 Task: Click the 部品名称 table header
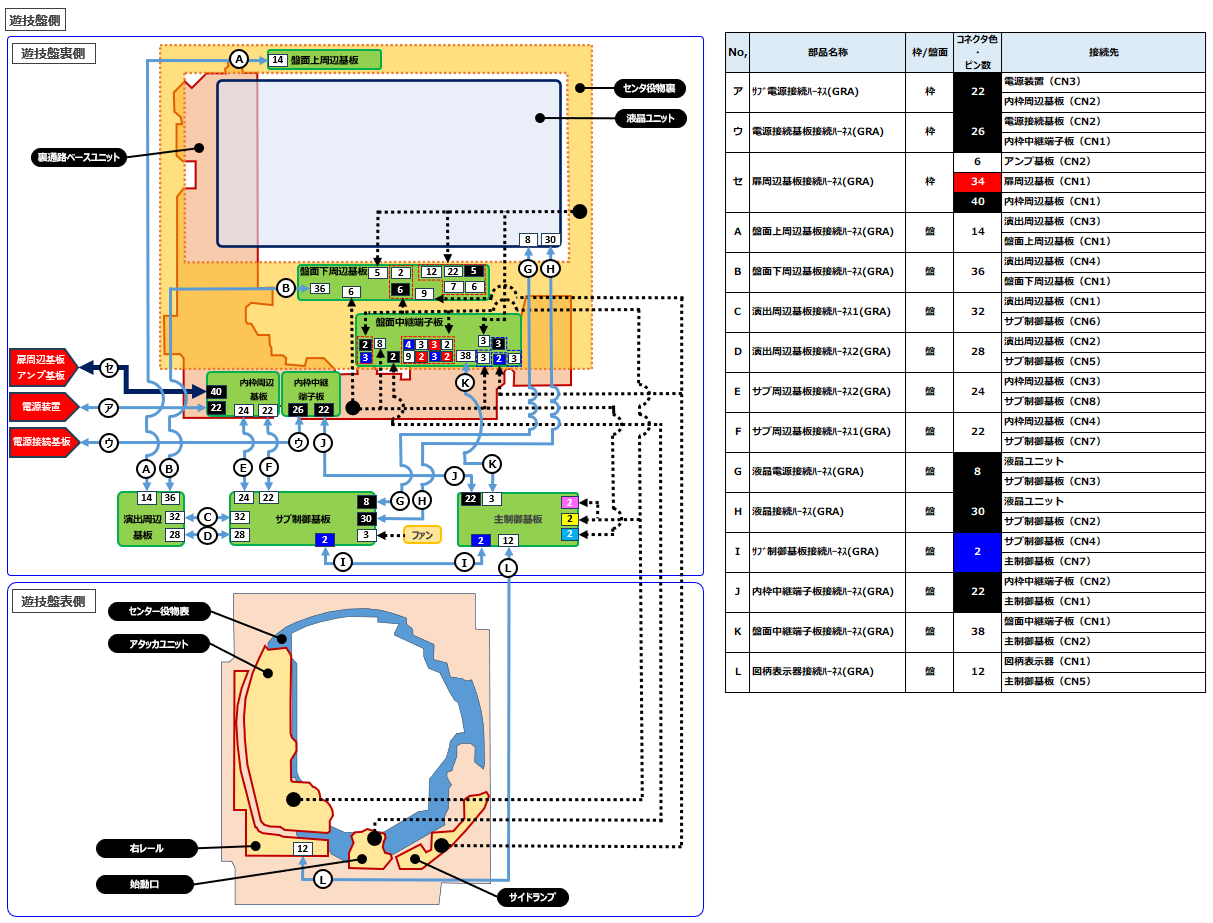828,52
